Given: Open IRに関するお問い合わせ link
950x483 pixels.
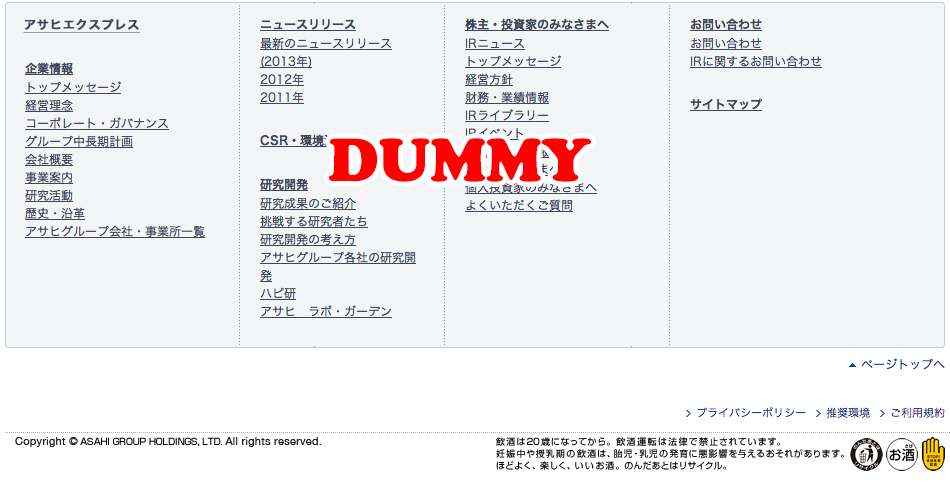Looking at the screenshot, I should [x=756, y=62].
